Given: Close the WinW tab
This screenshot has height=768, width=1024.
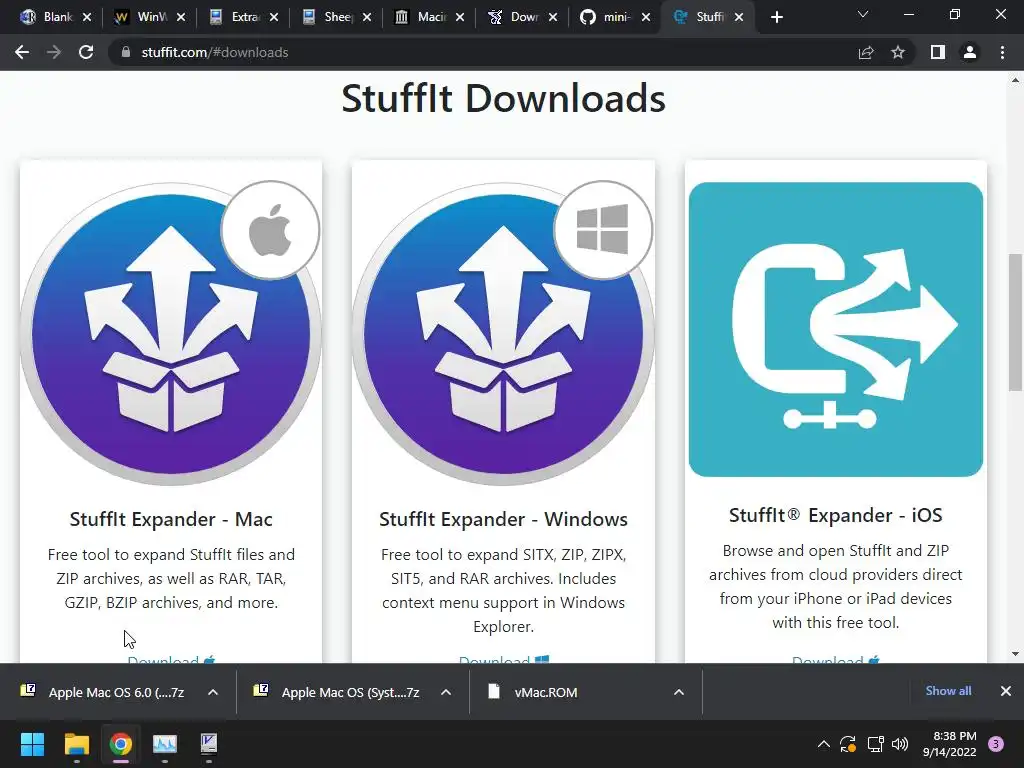Looking at the screenshot, I should click(181, 17).
